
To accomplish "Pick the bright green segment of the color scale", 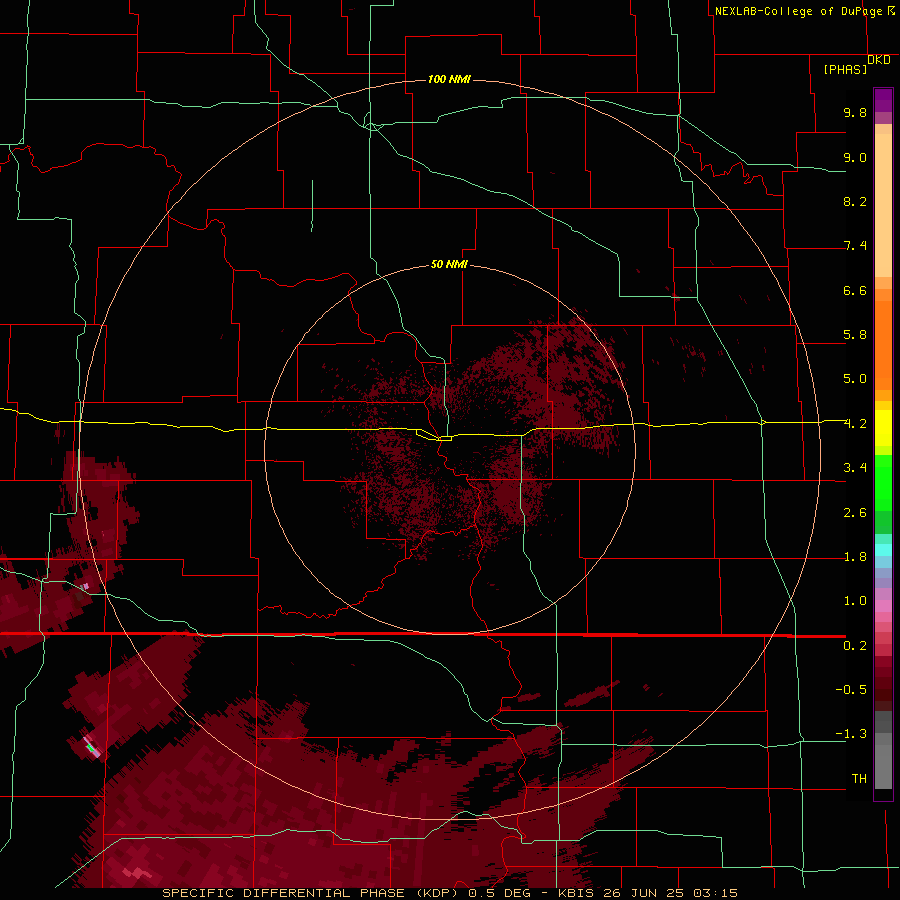I will tap(883, 482).
